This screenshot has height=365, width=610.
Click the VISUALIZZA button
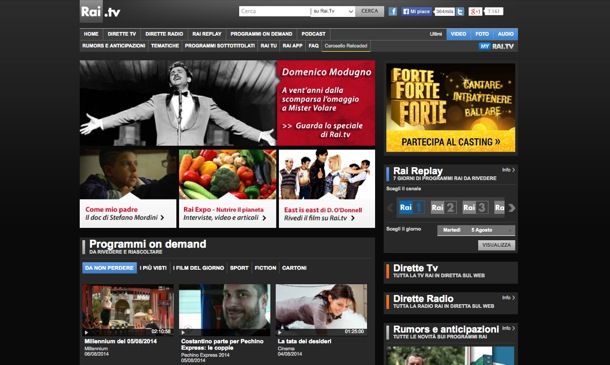coord(496,245)
